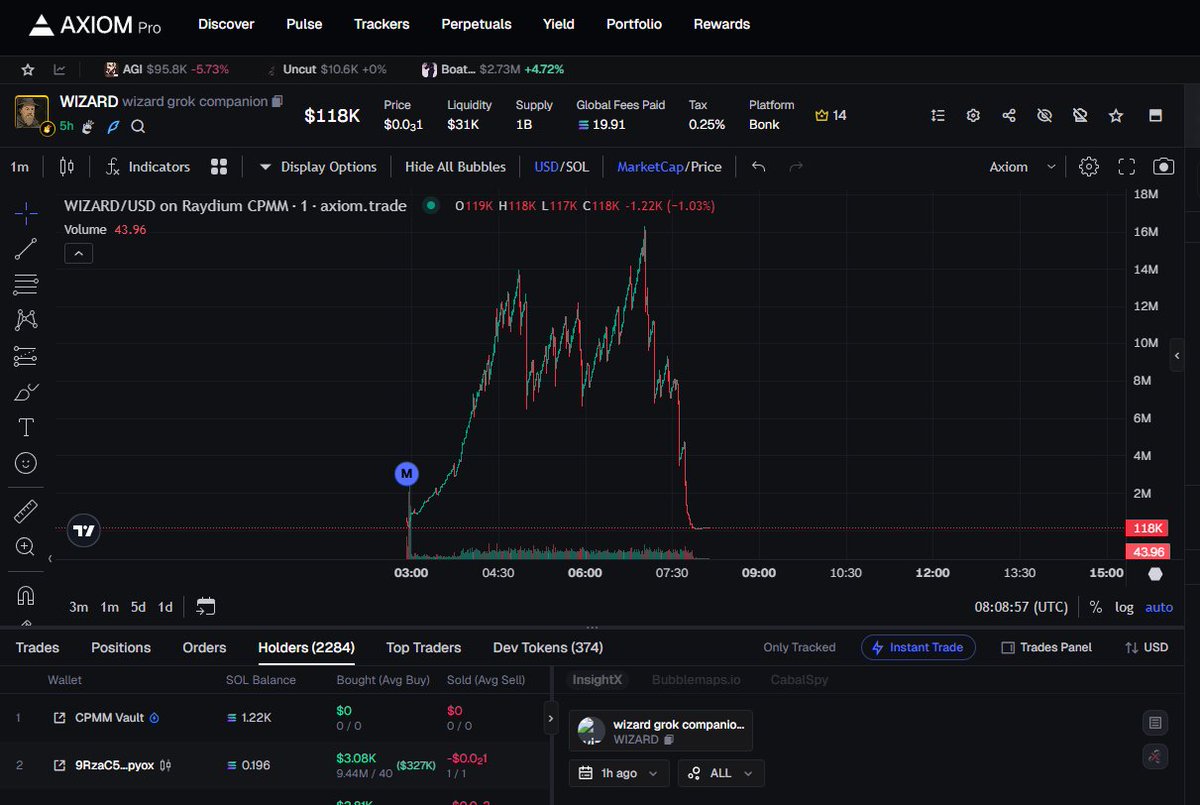The image size is (1200, 805).
Task: Toggle percent scale on price axis
Action: pyautogui.click(x=1096, y=607)
